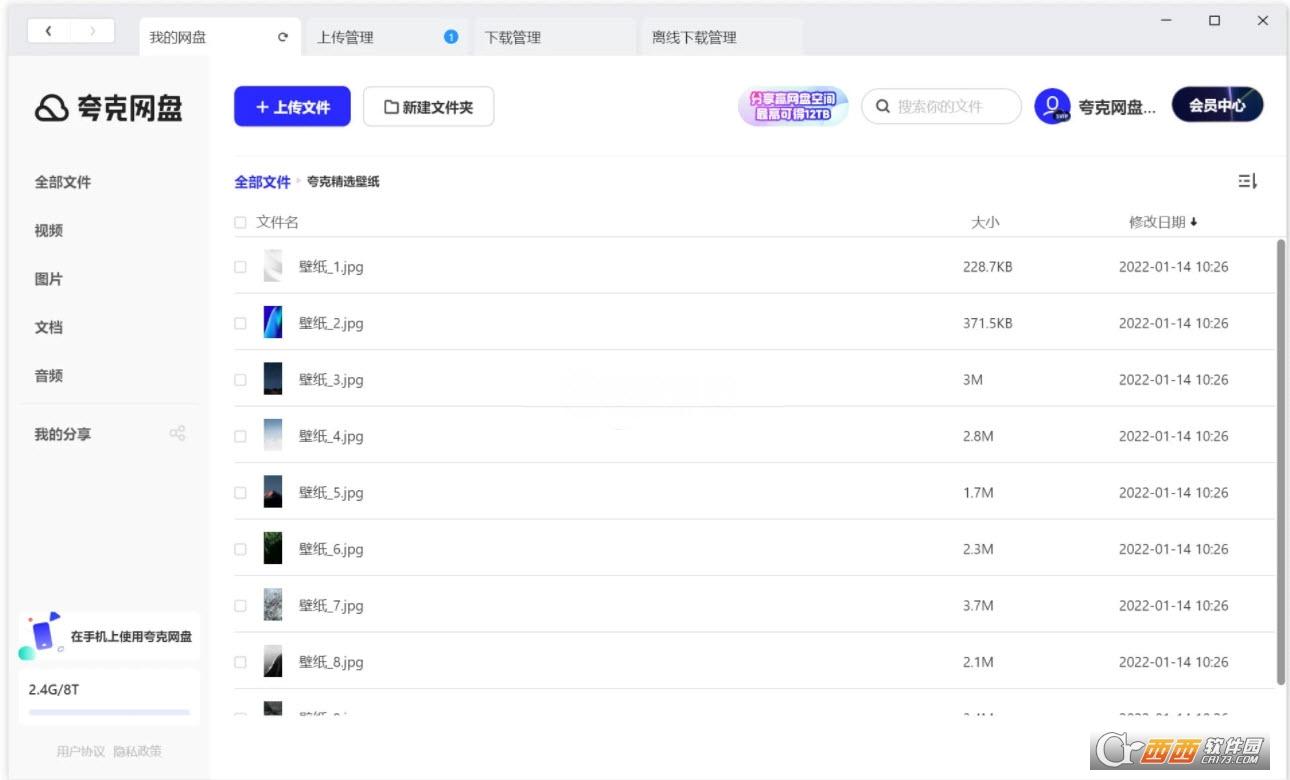Select 视频 in the sidebar
This screenshot has height=780, width=1290.
click(49, 230)
